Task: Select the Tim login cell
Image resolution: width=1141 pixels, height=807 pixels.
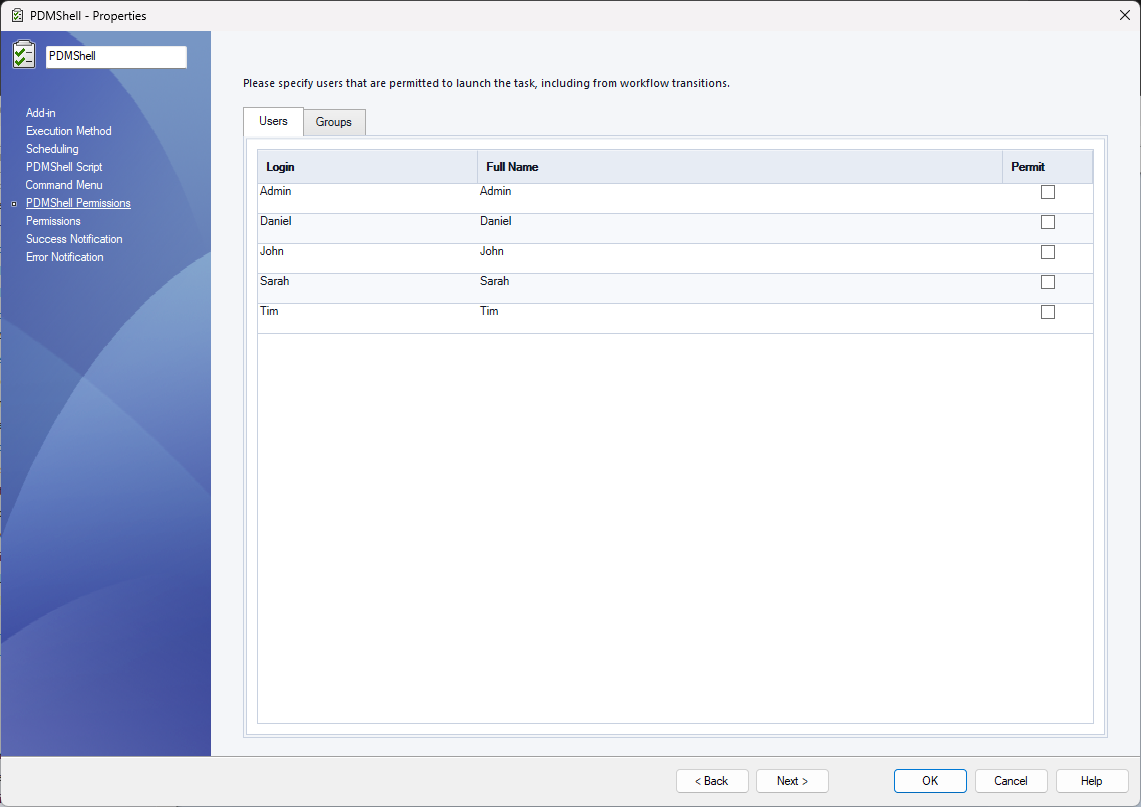Action: pos(367,318)
